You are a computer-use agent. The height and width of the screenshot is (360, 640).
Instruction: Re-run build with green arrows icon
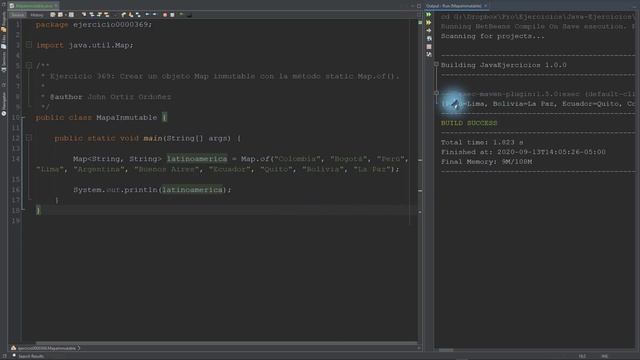click(429, 14)
